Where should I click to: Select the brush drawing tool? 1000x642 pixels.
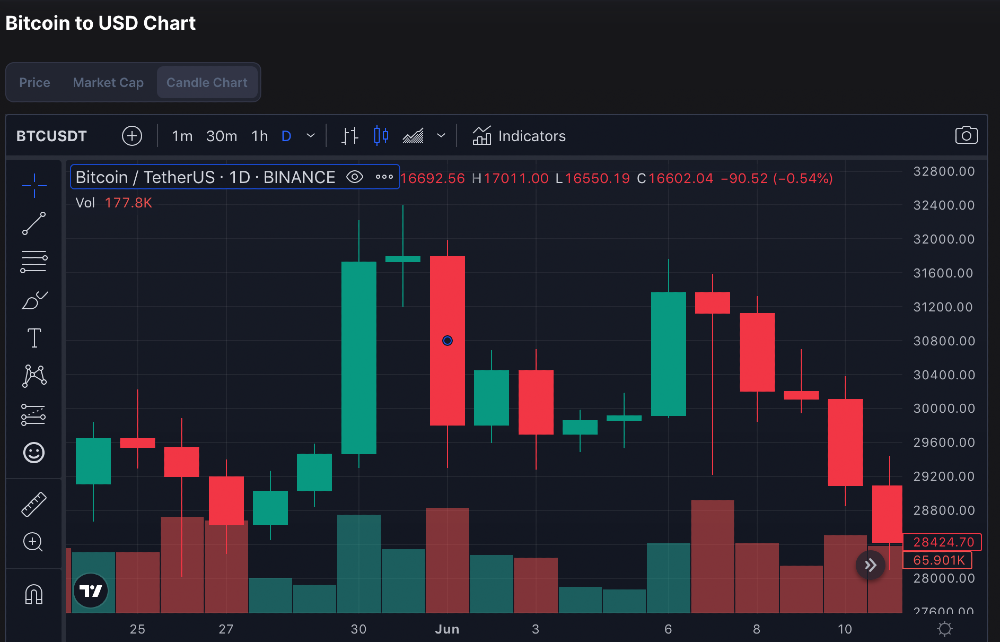point(34,300)
